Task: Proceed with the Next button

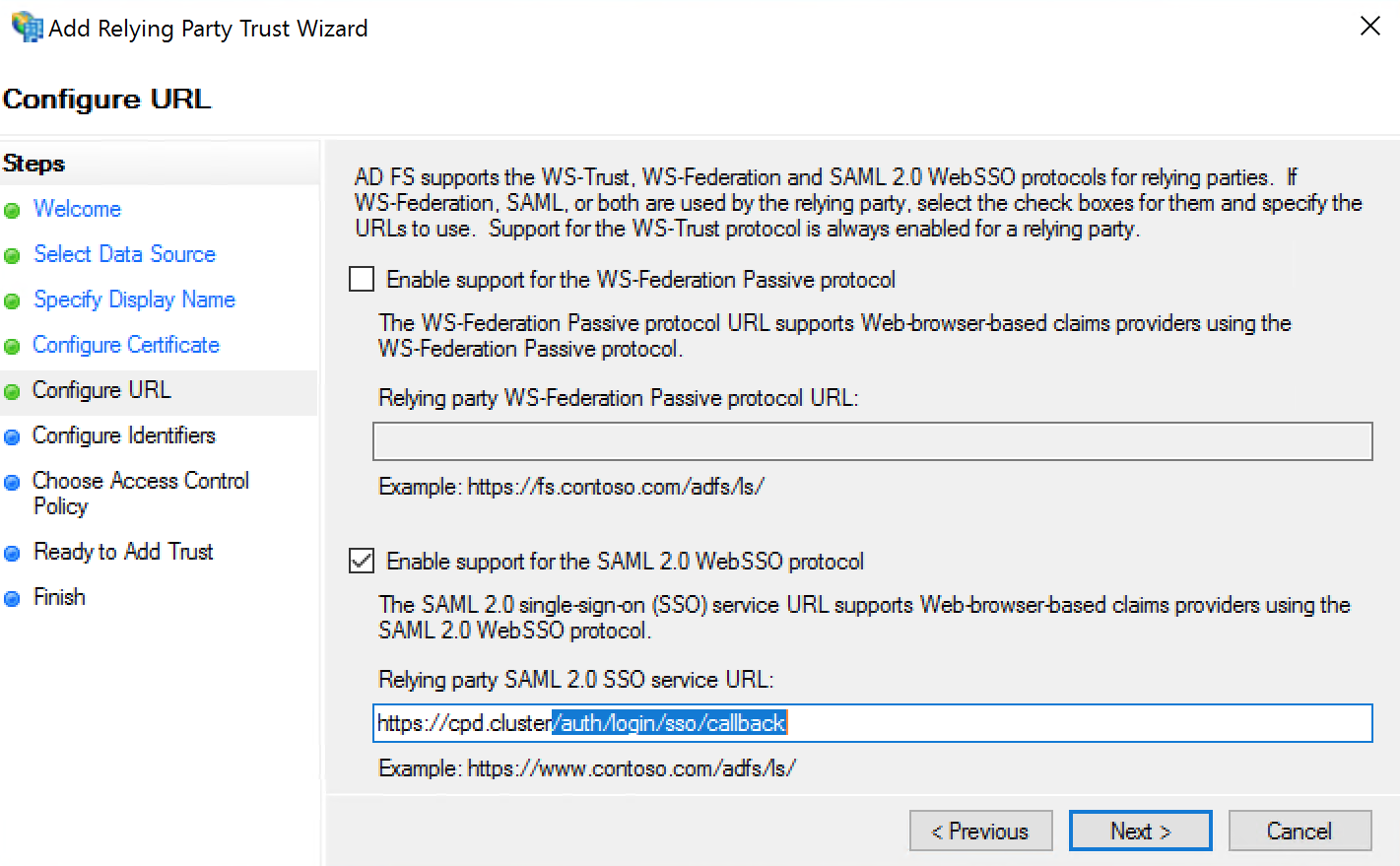Action: (1140, 831)
